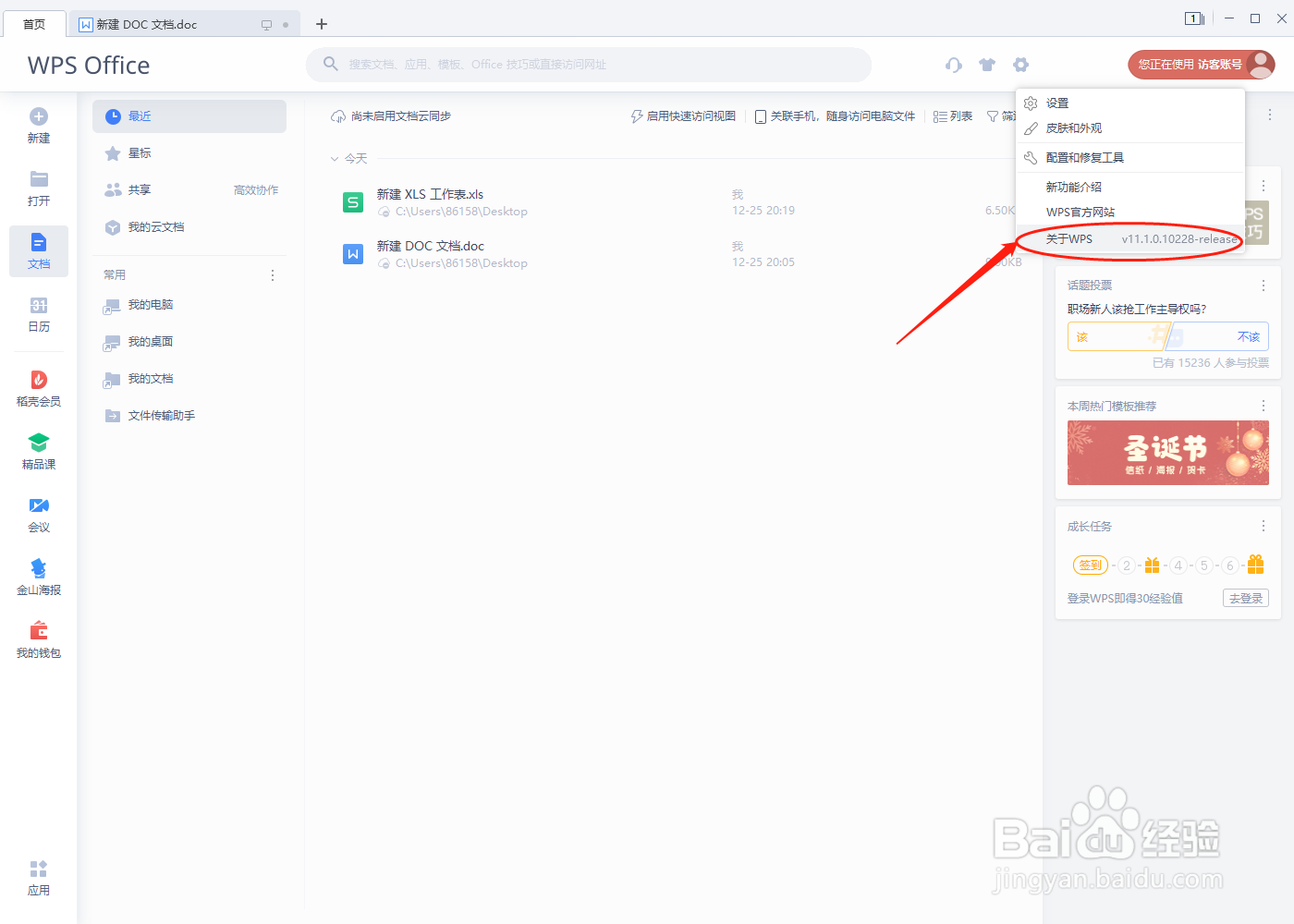Image resolution: width=1294 pixels, height=924 pixels.
Task: Select 关于WPS menu entry
Action: pyautogui.click(x=1130, y=239)
